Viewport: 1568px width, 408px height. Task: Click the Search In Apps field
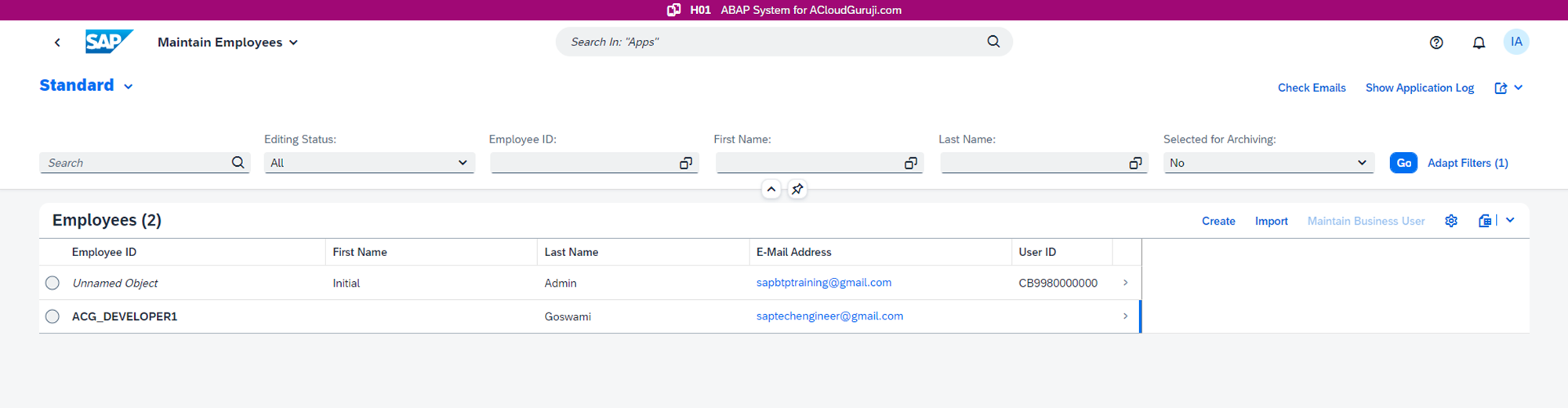[772, 42]
